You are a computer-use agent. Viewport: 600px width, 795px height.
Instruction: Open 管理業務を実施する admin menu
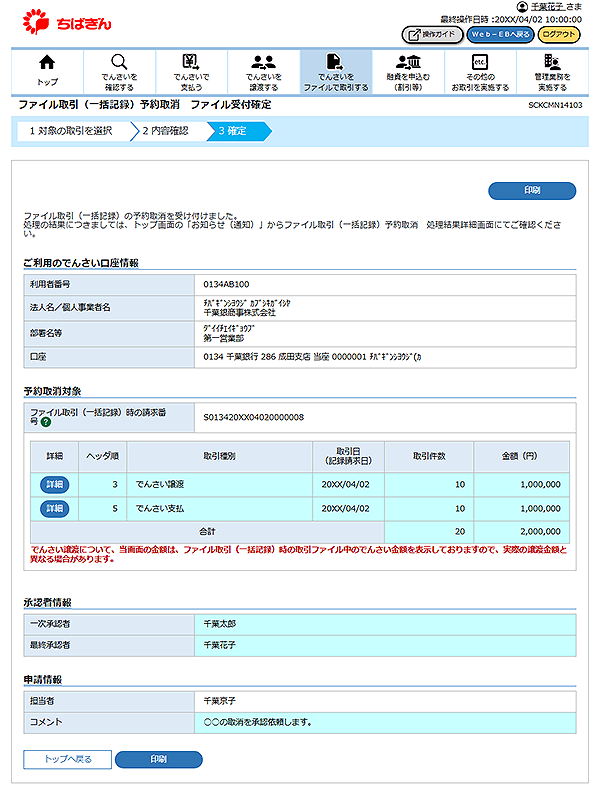[552, 71]
